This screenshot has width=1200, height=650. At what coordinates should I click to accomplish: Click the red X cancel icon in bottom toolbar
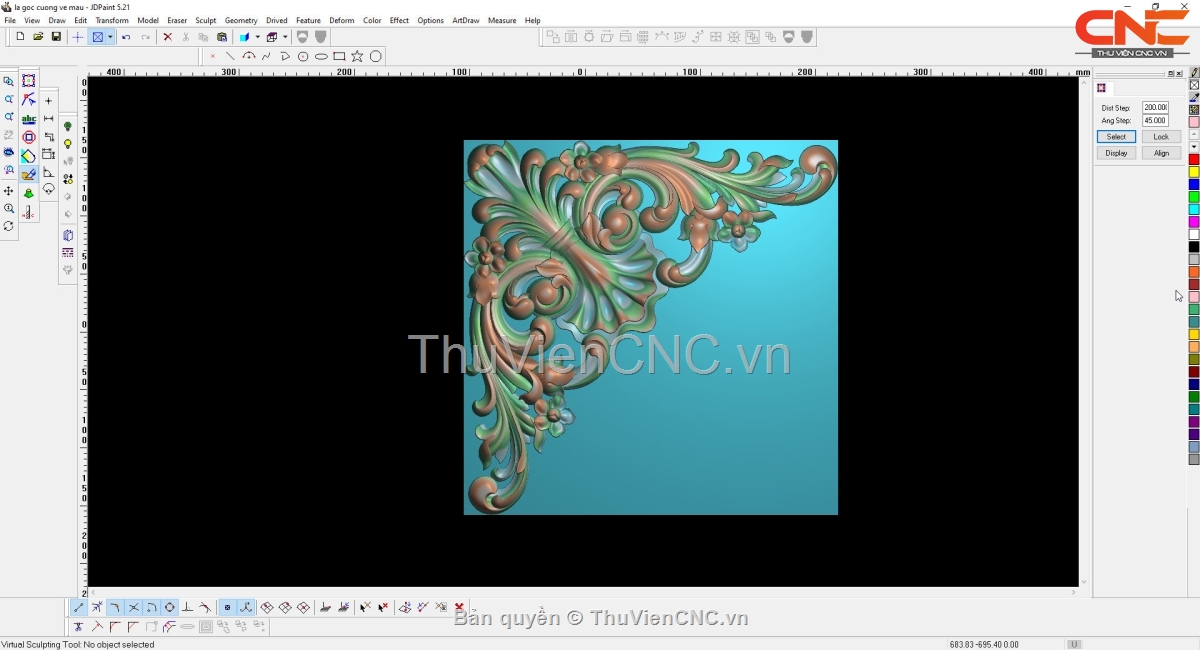[459, 607]
